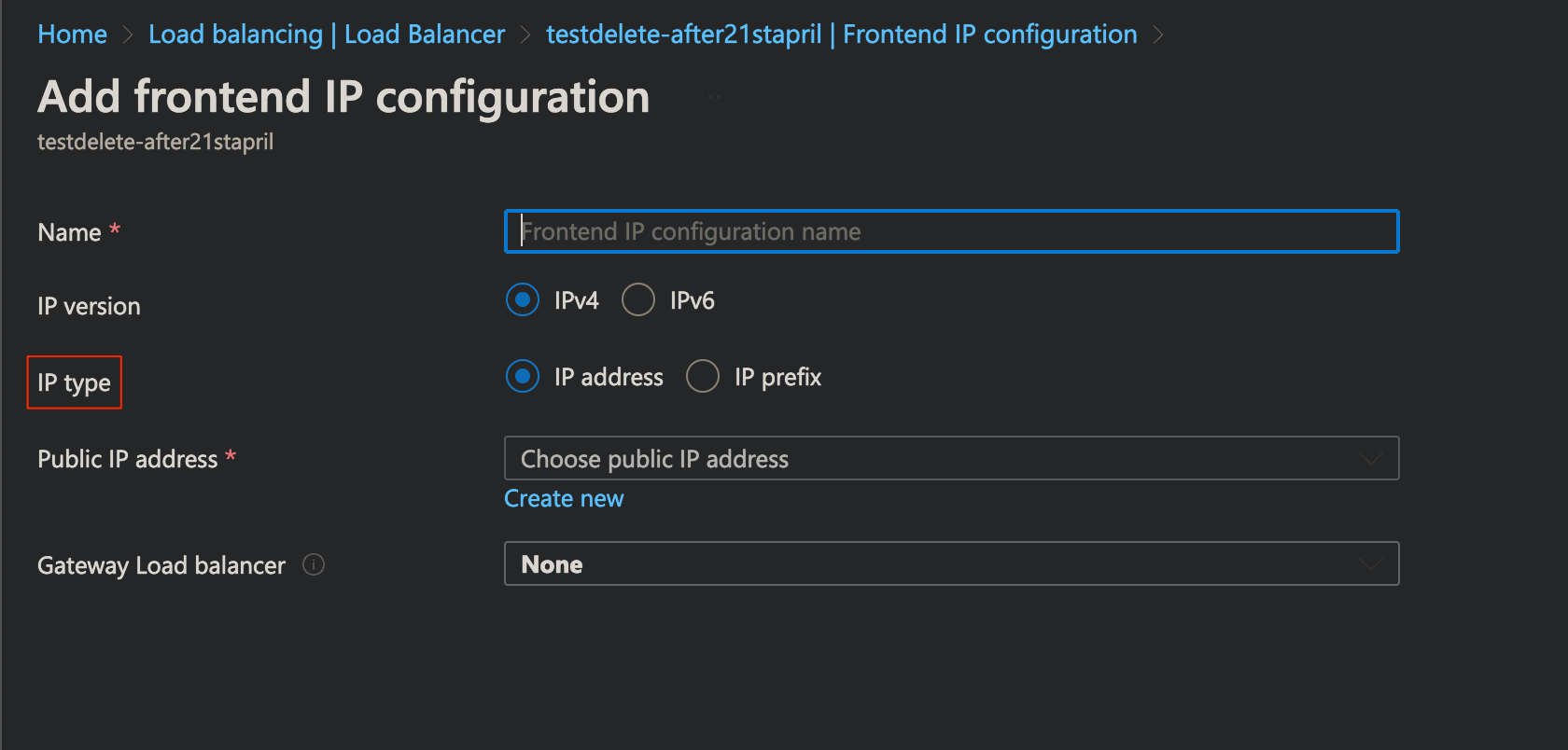1568x750 pixels.
Task: Select the IPv4 radio button
Action: pos(523,299)
